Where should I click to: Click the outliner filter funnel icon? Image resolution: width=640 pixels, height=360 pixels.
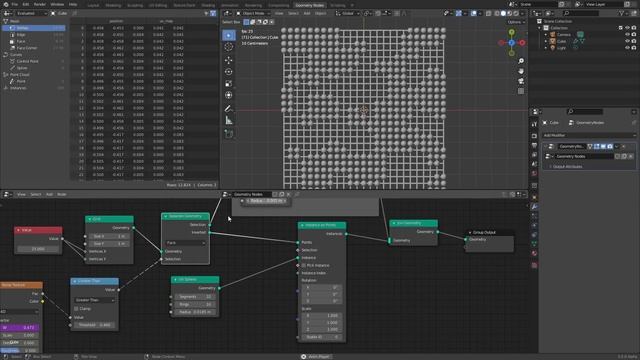pos(621,13)
